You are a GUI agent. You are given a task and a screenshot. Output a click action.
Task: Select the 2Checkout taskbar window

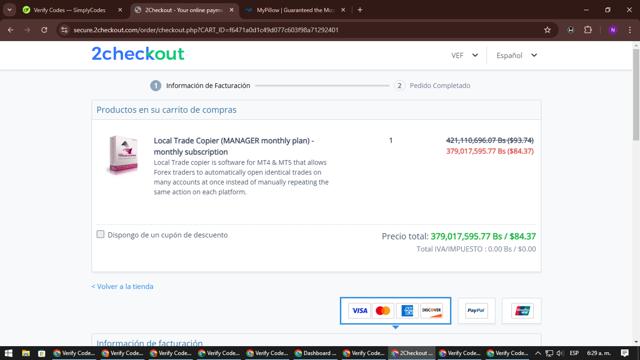pyautogui.click(x=412, y=353)
